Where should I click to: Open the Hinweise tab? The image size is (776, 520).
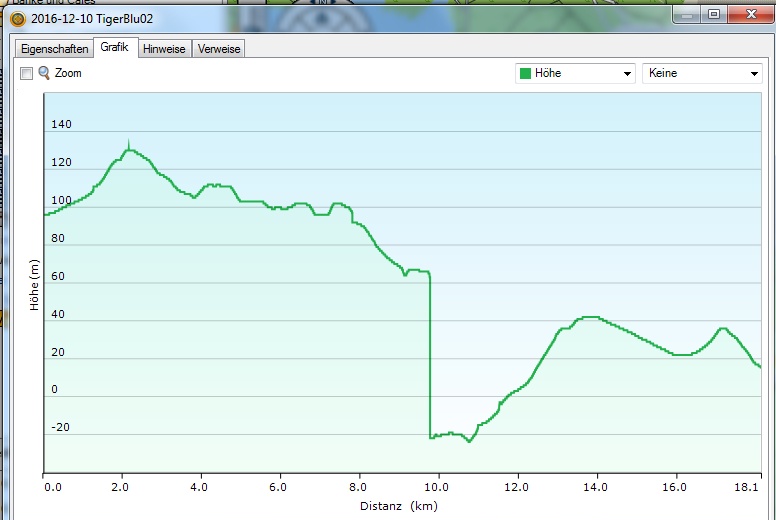pos(164,49)
